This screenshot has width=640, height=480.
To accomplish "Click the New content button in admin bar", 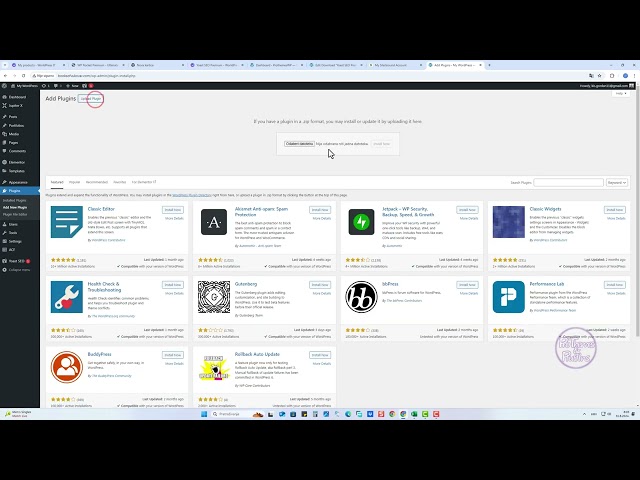I will [72, 86].
